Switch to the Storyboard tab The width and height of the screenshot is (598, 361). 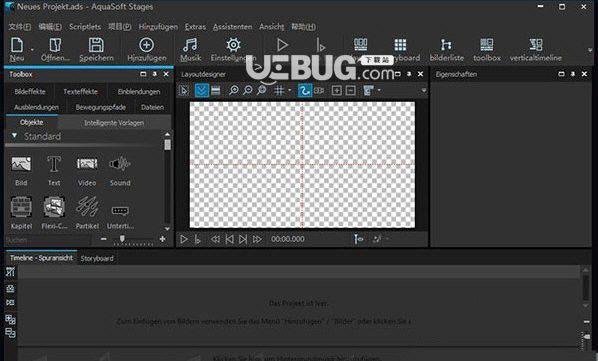pos(97,258)
